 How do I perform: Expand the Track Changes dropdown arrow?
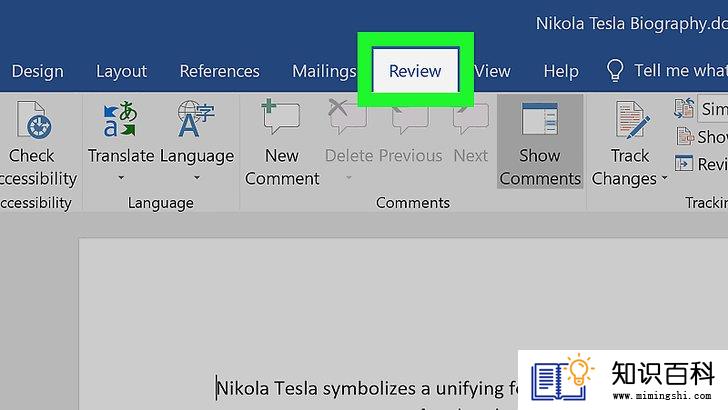pyautogui.click(x=664, y=178)
